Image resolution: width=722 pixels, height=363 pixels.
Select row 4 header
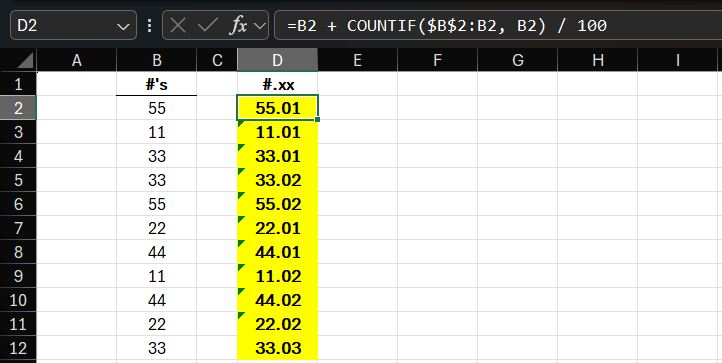point(18,156)
